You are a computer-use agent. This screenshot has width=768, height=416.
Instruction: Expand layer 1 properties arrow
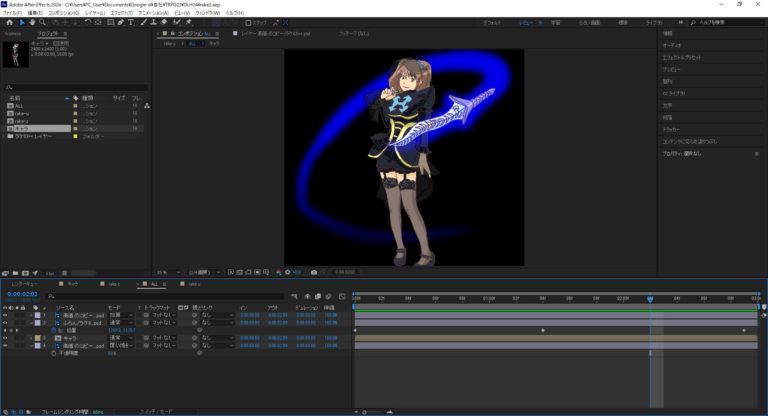[31, 316]
